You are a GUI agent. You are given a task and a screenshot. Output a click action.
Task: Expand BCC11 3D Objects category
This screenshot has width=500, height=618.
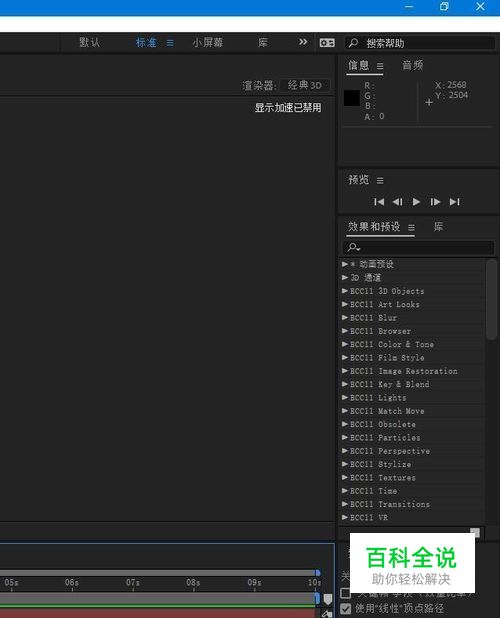(x=345, y=291)
